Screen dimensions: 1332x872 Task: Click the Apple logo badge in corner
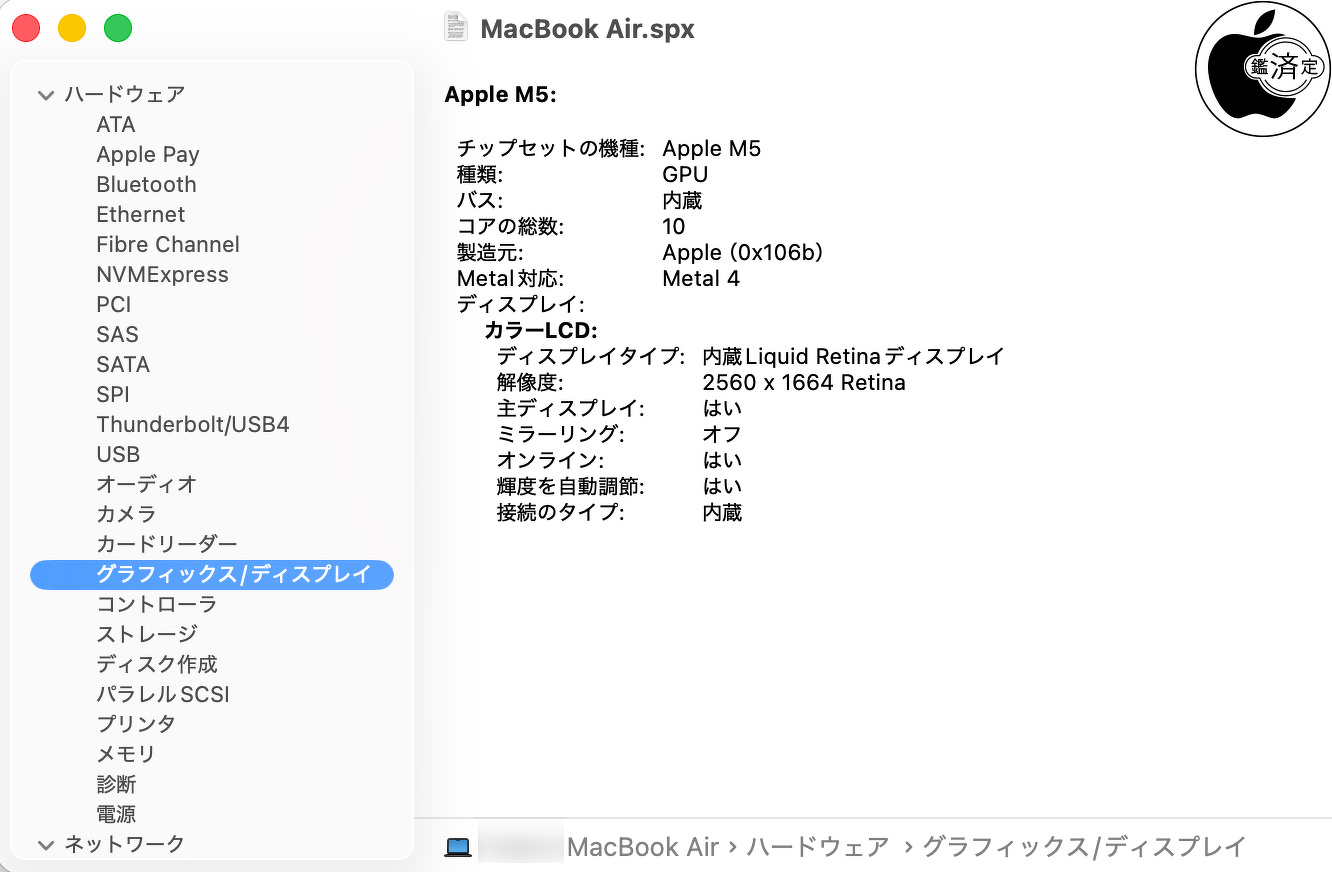[1262, 69]
